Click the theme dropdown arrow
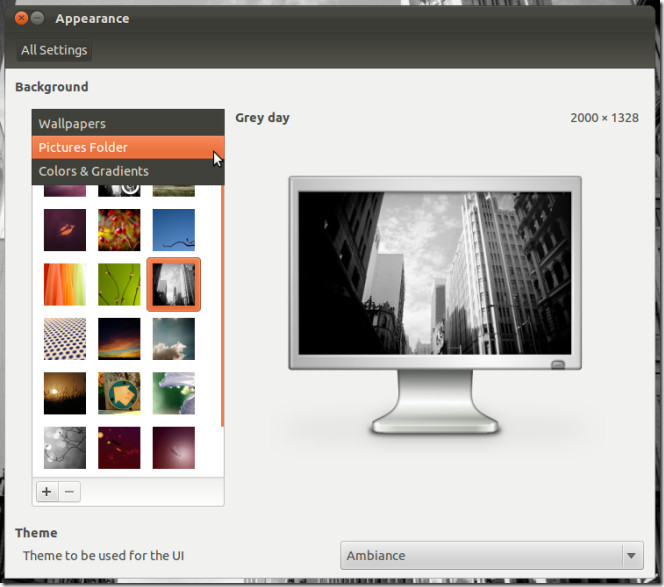 tap(631, 555)
